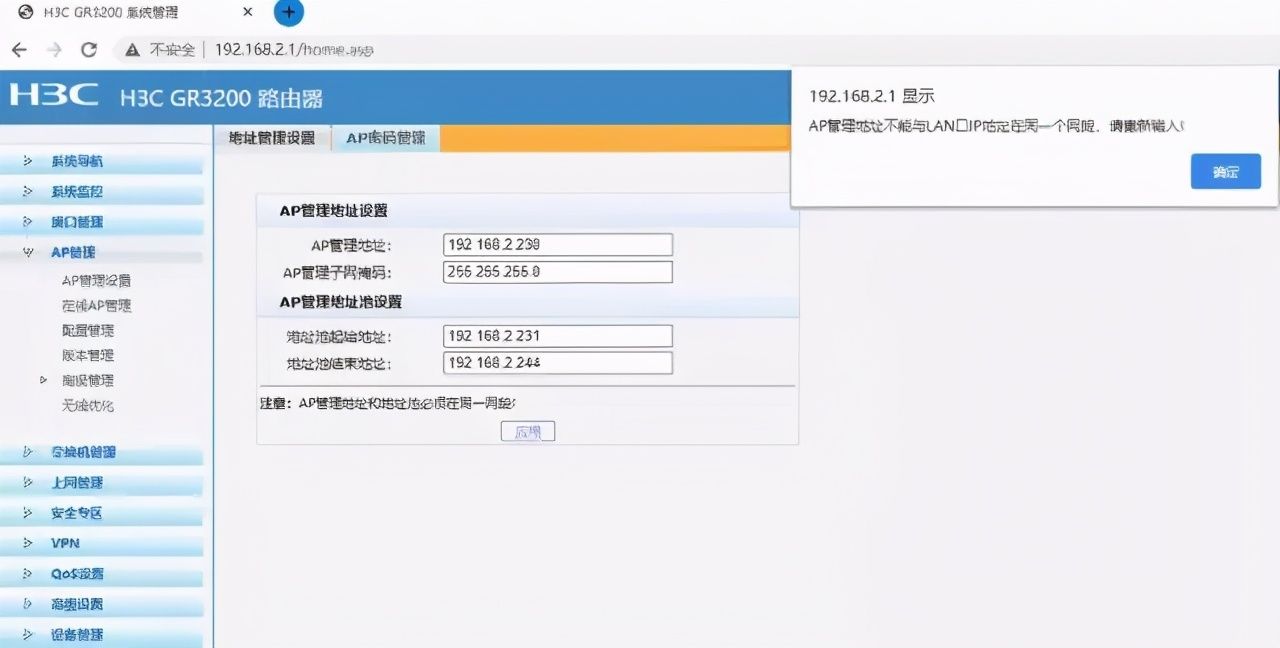Viewport: 1280px width, 648px height.
Task: Click the address bar URL 192.168.2.1
Action: 294,49
